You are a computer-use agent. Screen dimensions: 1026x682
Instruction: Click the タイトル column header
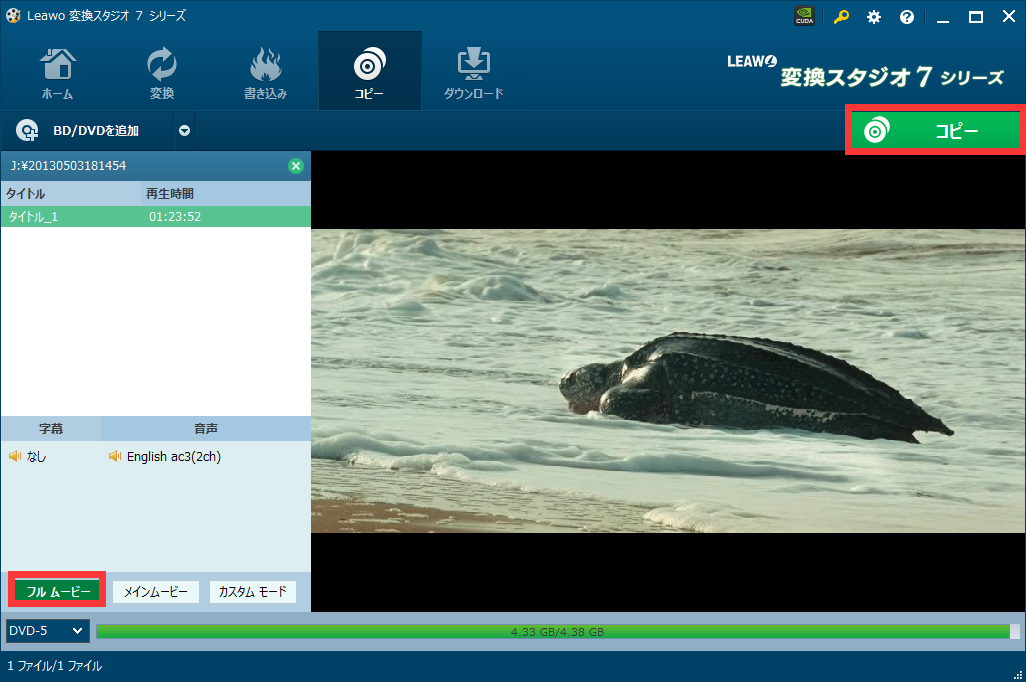[x=71, y=194]
